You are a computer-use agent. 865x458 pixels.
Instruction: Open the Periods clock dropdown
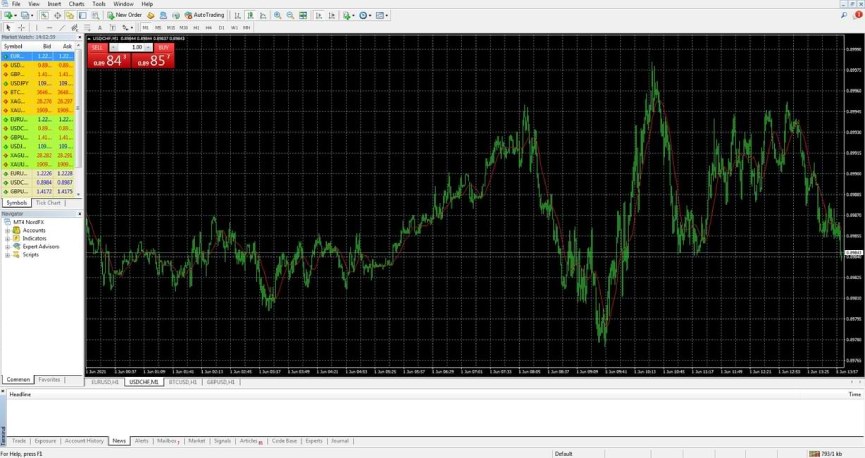366,15
